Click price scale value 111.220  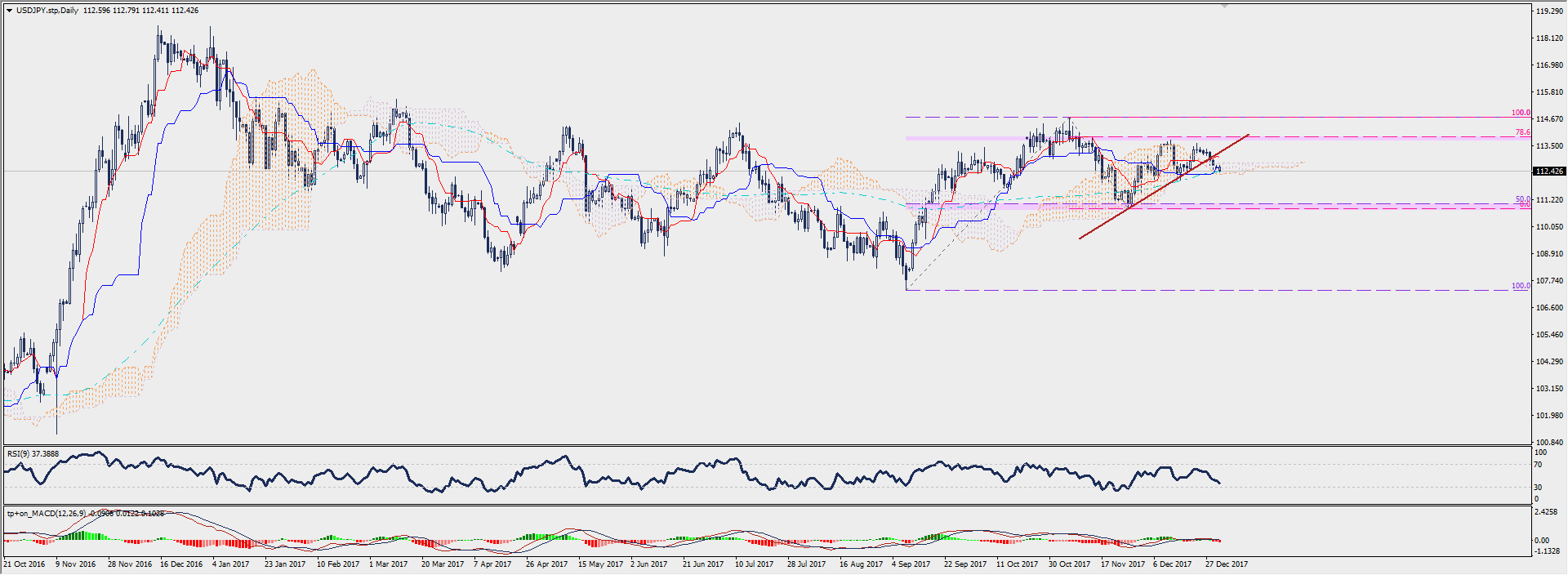[1549, 200]
